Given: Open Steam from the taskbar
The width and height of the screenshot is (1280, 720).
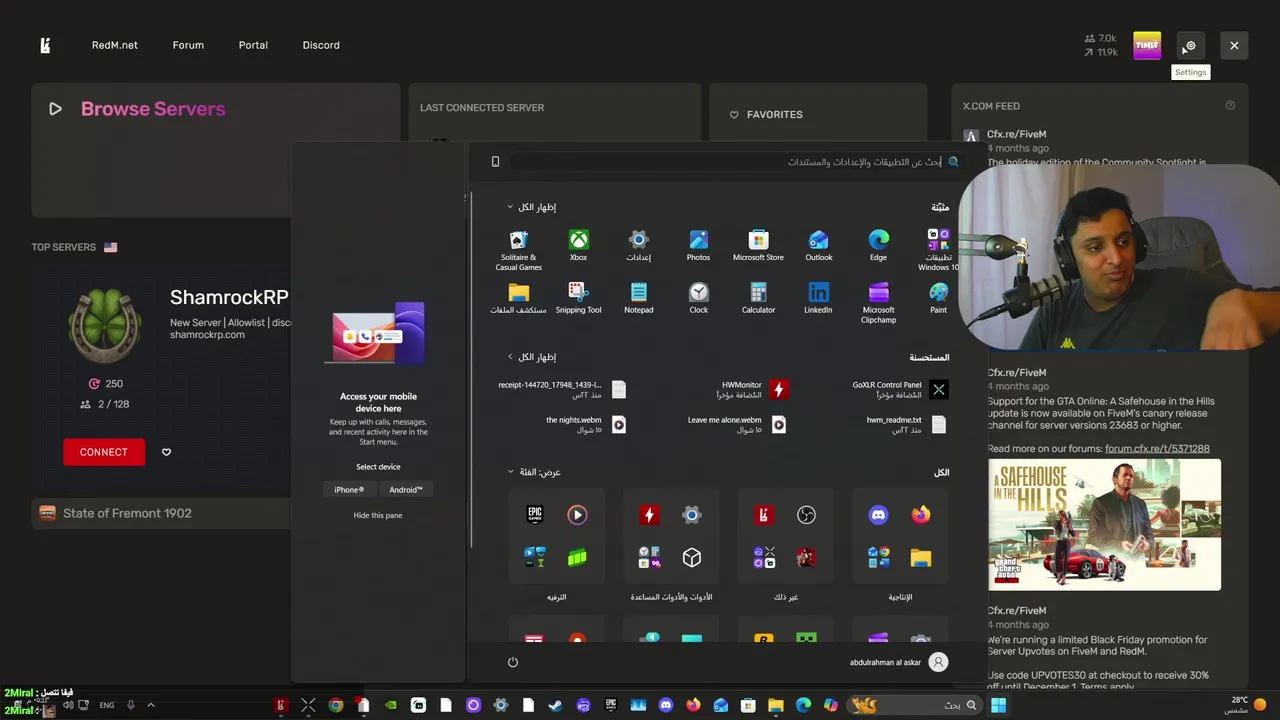Looking at the screenshot, I should (555, 705).
